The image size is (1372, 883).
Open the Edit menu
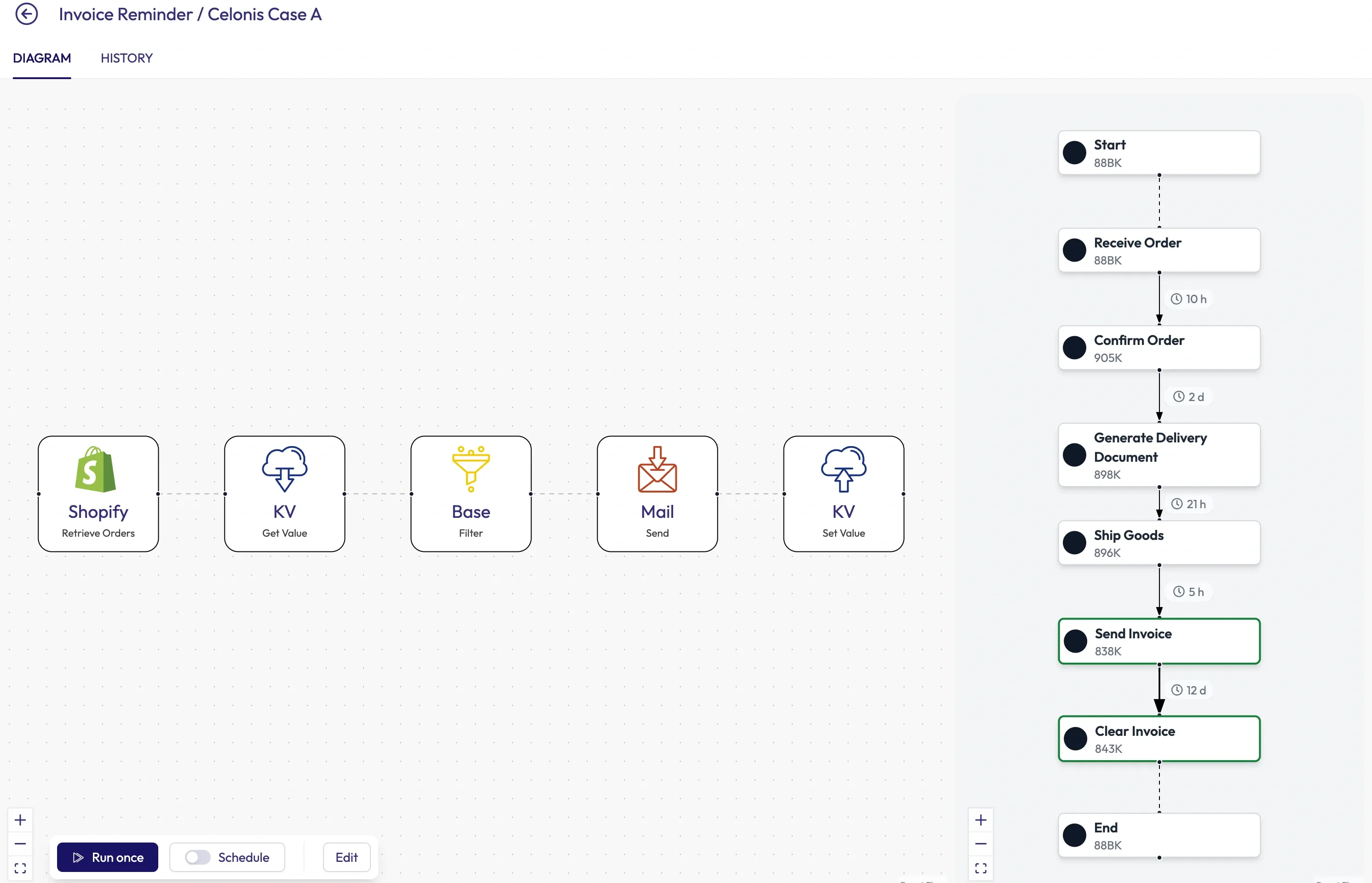[346, 857]
